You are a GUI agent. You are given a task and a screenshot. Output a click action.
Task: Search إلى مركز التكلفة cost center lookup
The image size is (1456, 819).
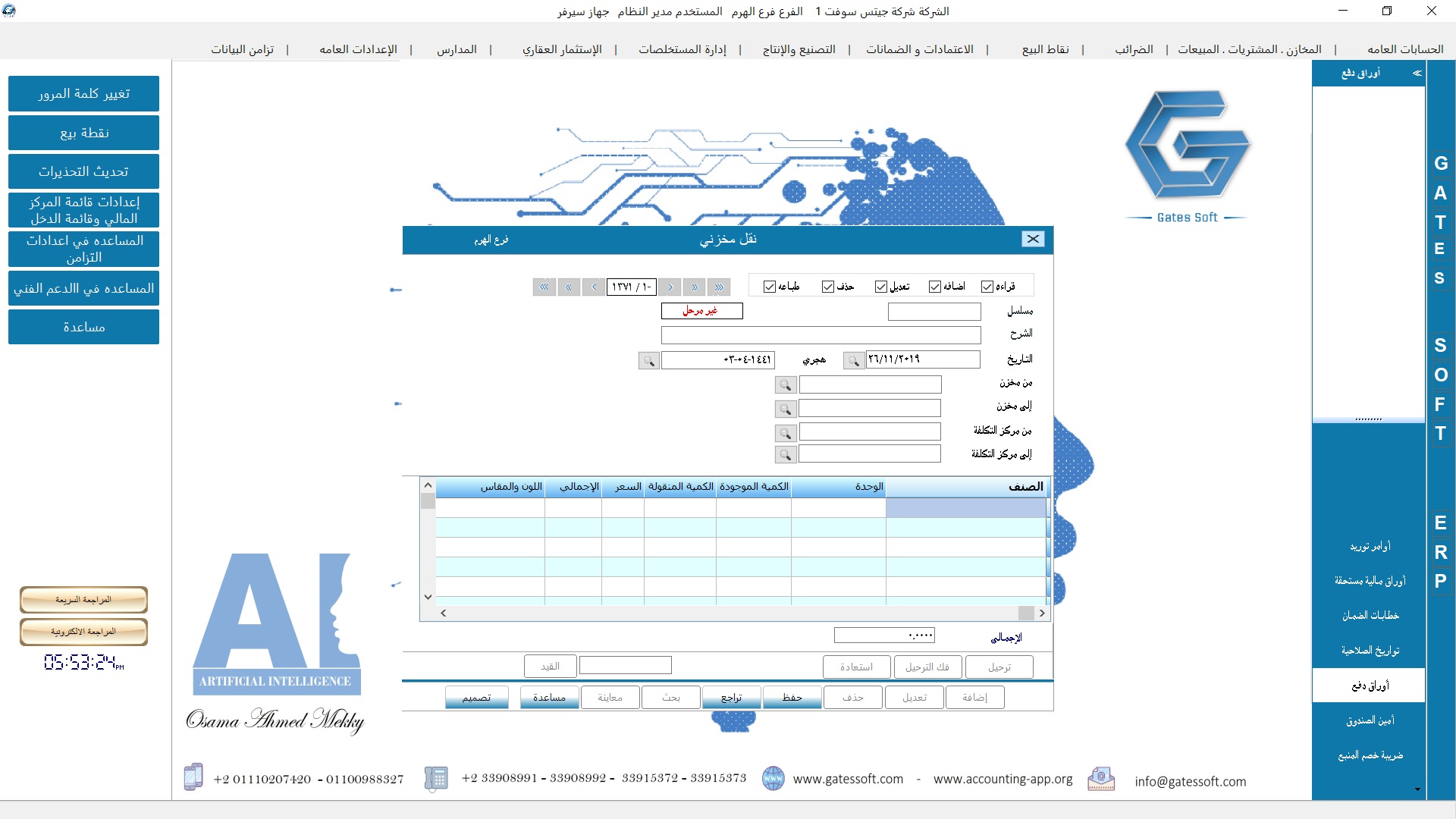click(x=786, y=454)
